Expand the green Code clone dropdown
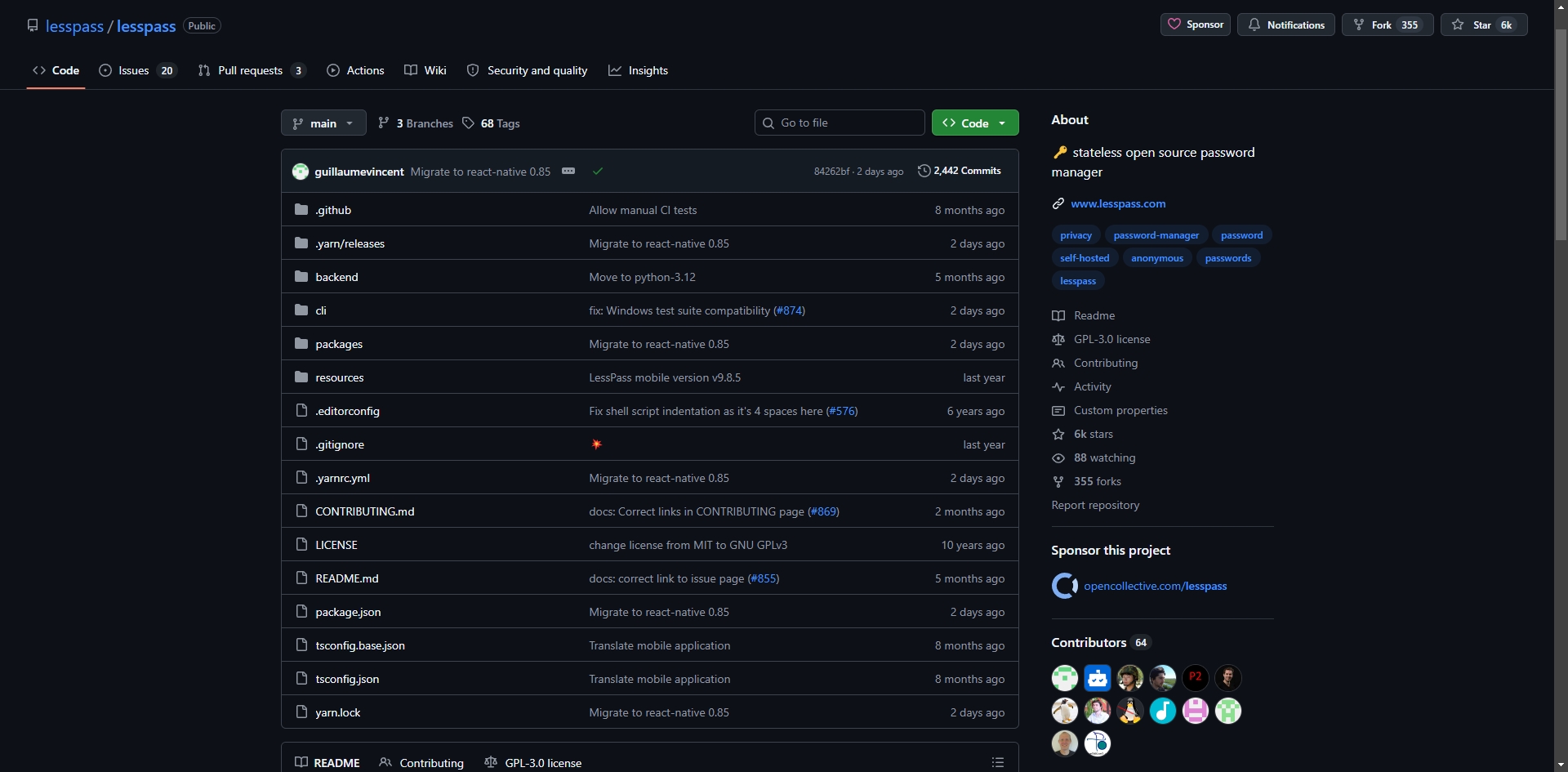Viewport: 1568px width, 772px height. pyautogui.click(x=975, y=123)
